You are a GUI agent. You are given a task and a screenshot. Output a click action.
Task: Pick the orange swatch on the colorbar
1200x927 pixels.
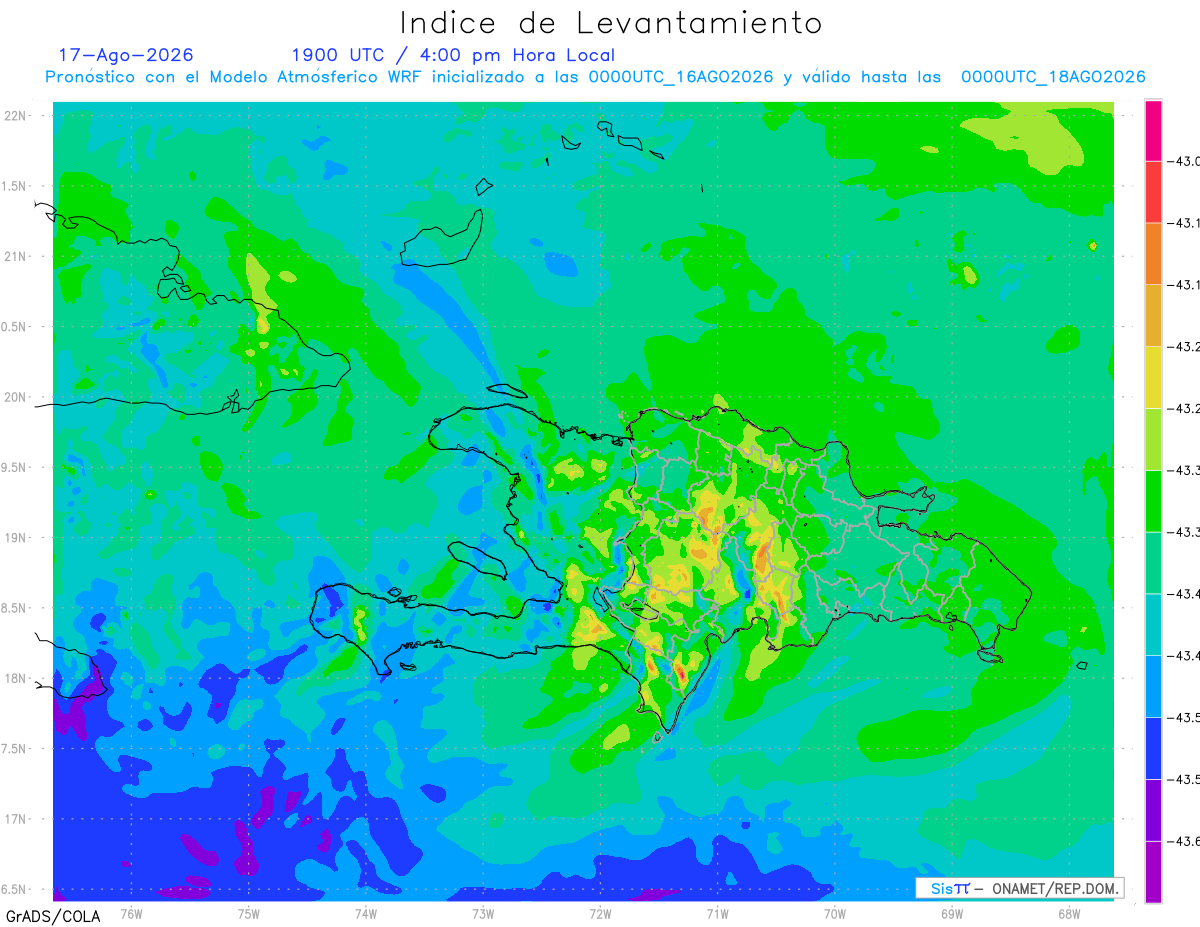click(x=1153, y=254)
